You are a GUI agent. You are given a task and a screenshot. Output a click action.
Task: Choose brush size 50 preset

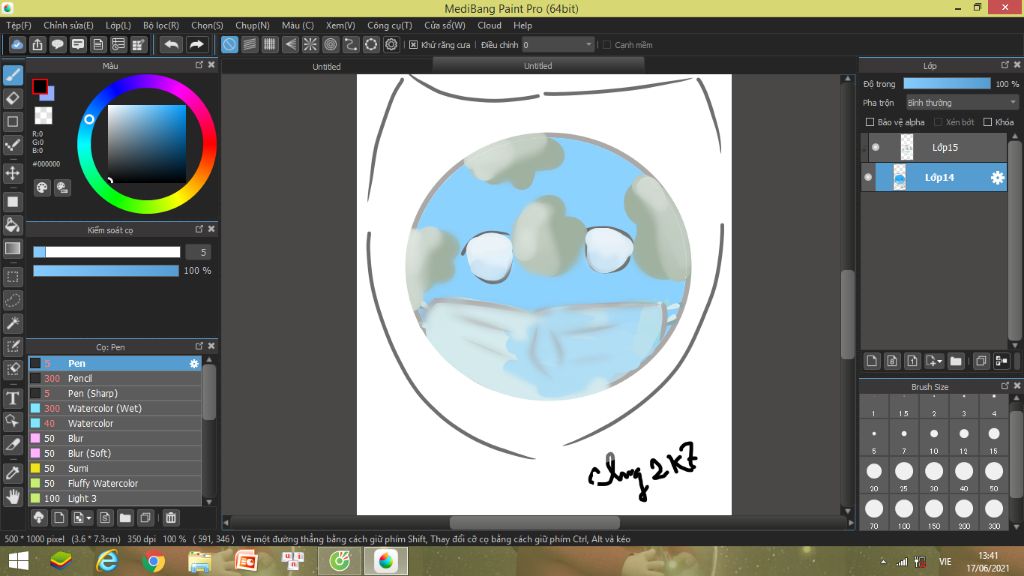(x=993, y=474)
